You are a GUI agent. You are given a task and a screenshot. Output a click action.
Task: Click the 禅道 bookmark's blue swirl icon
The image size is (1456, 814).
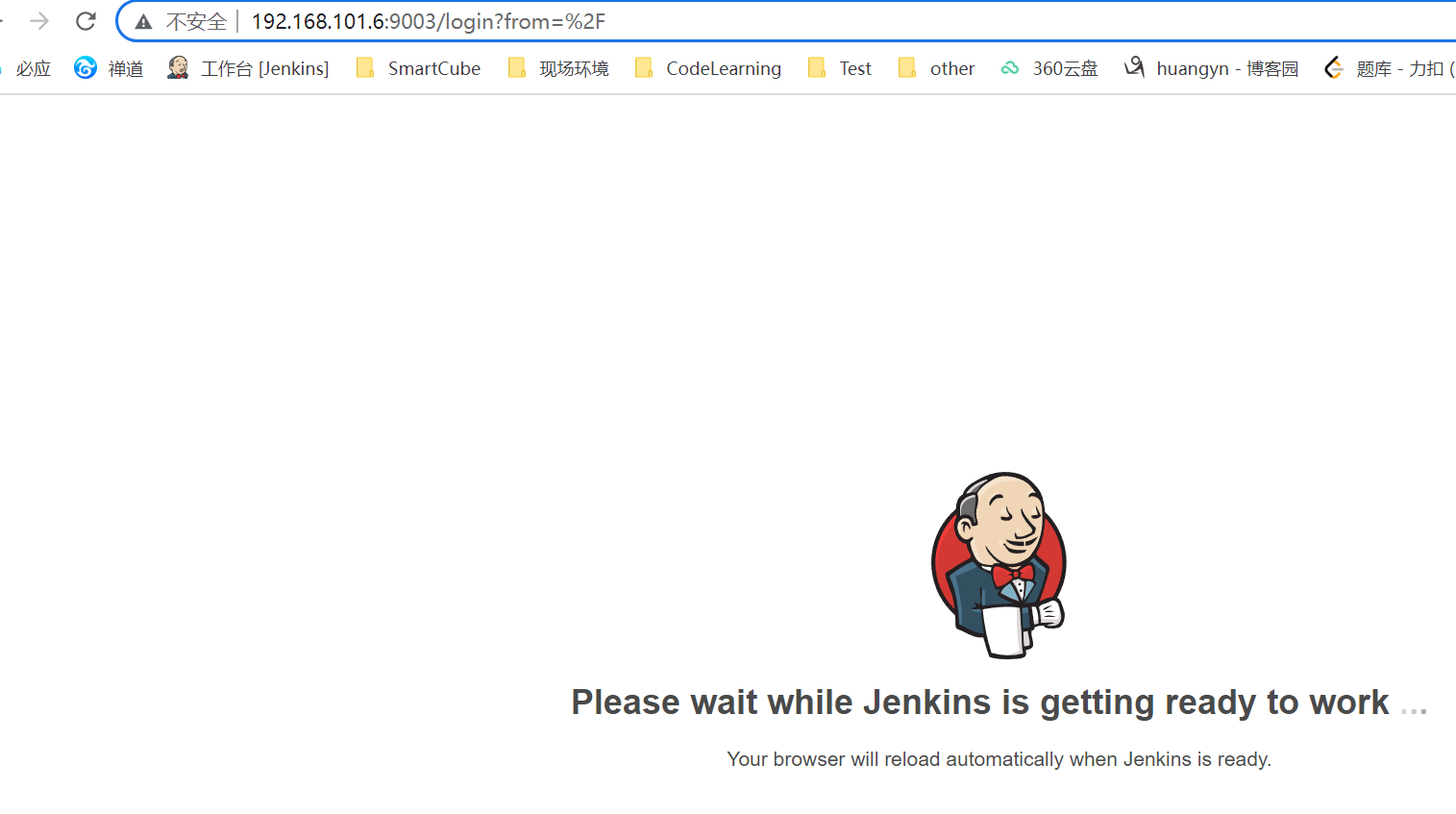[86, 67]
